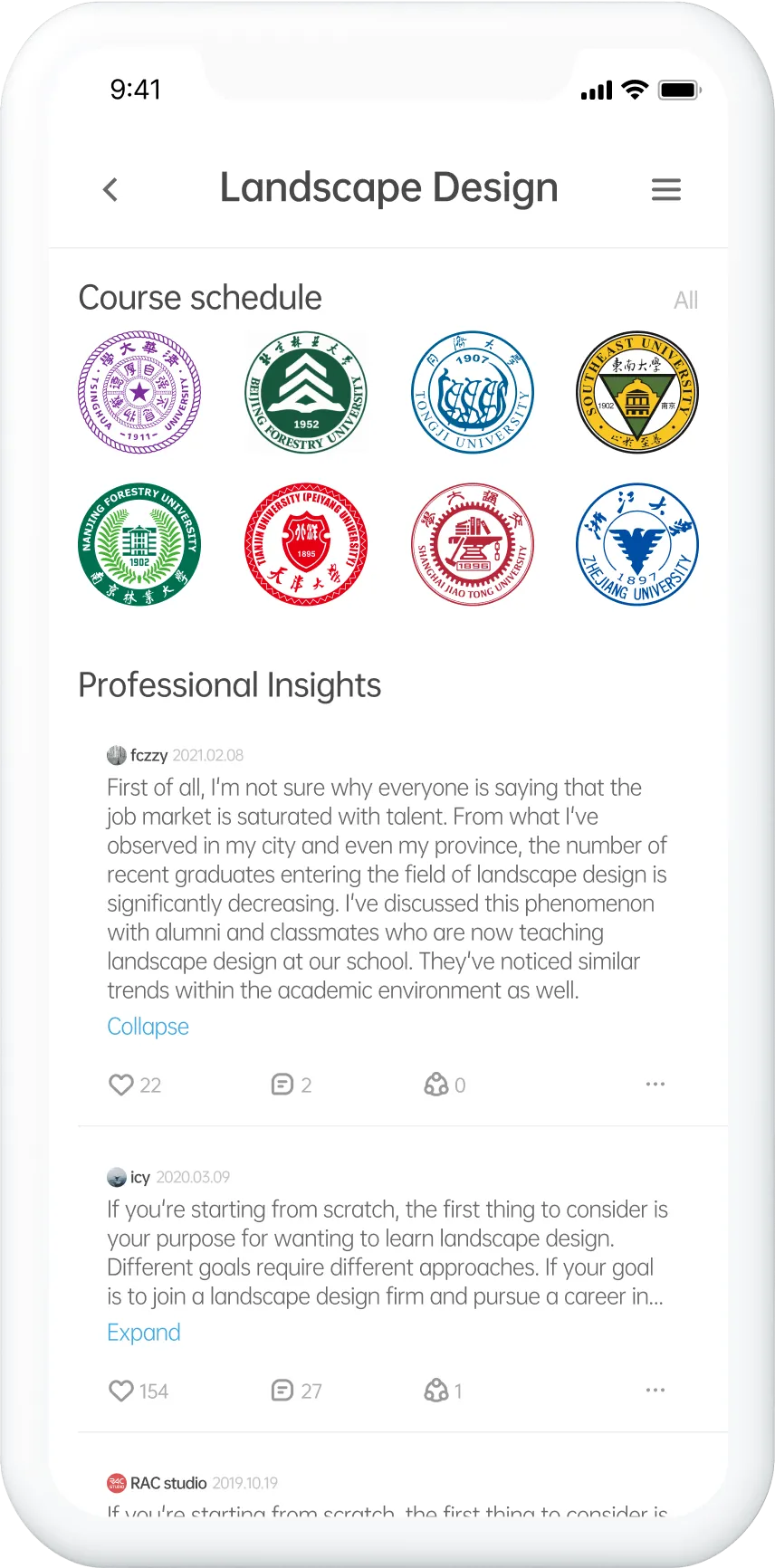Select the Southeast University logo
Viewport: 775px width, 1568px height.
click(x=637, y=392)
